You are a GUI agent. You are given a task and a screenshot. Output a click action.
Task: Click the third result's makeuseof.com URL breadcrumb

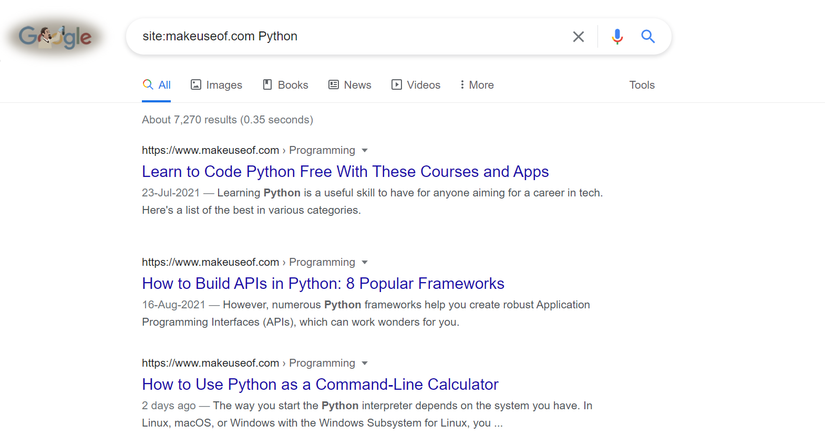210,364
